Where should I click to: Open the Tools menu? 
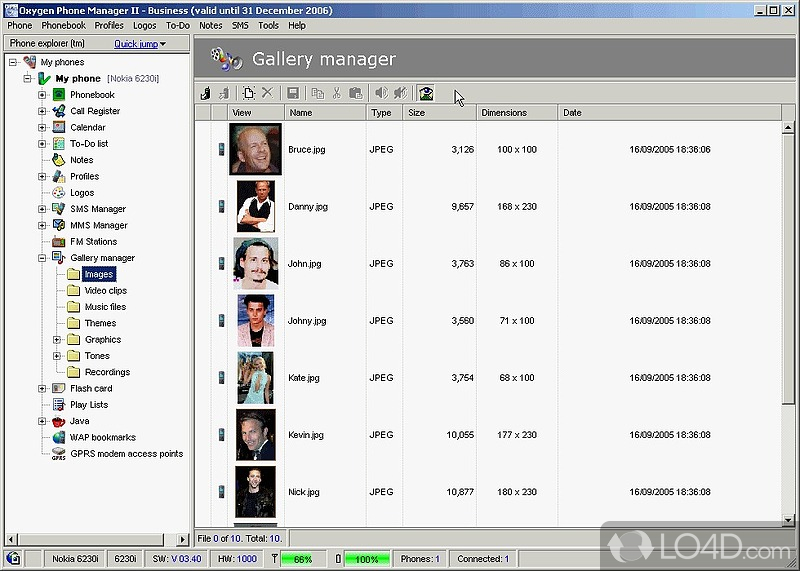pyautogui.click(x=268, y=25)
